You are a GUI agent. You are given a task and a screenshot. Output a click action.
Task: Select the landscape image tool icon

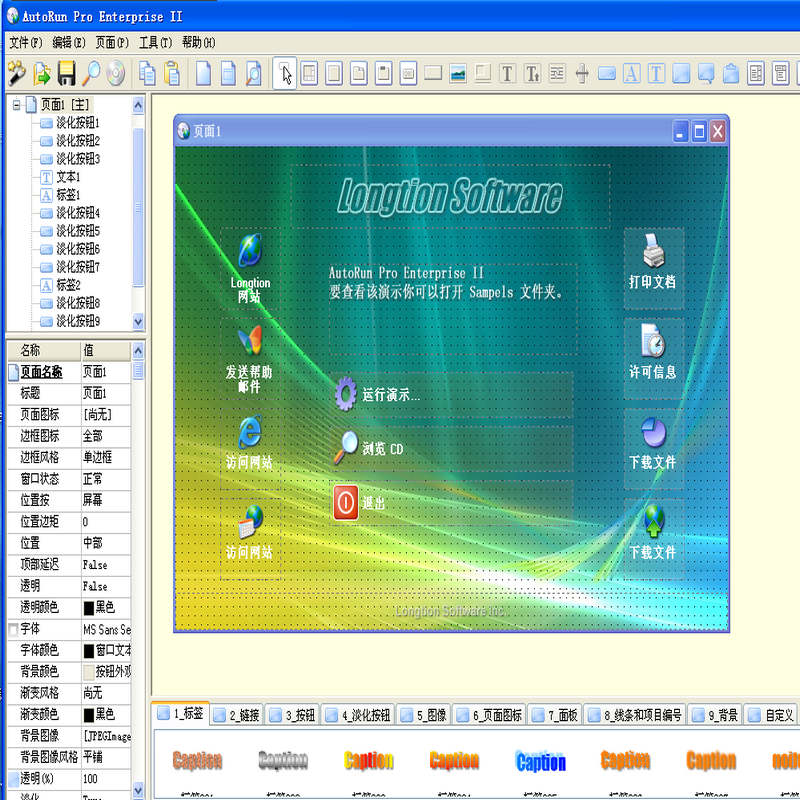[458, 73]
